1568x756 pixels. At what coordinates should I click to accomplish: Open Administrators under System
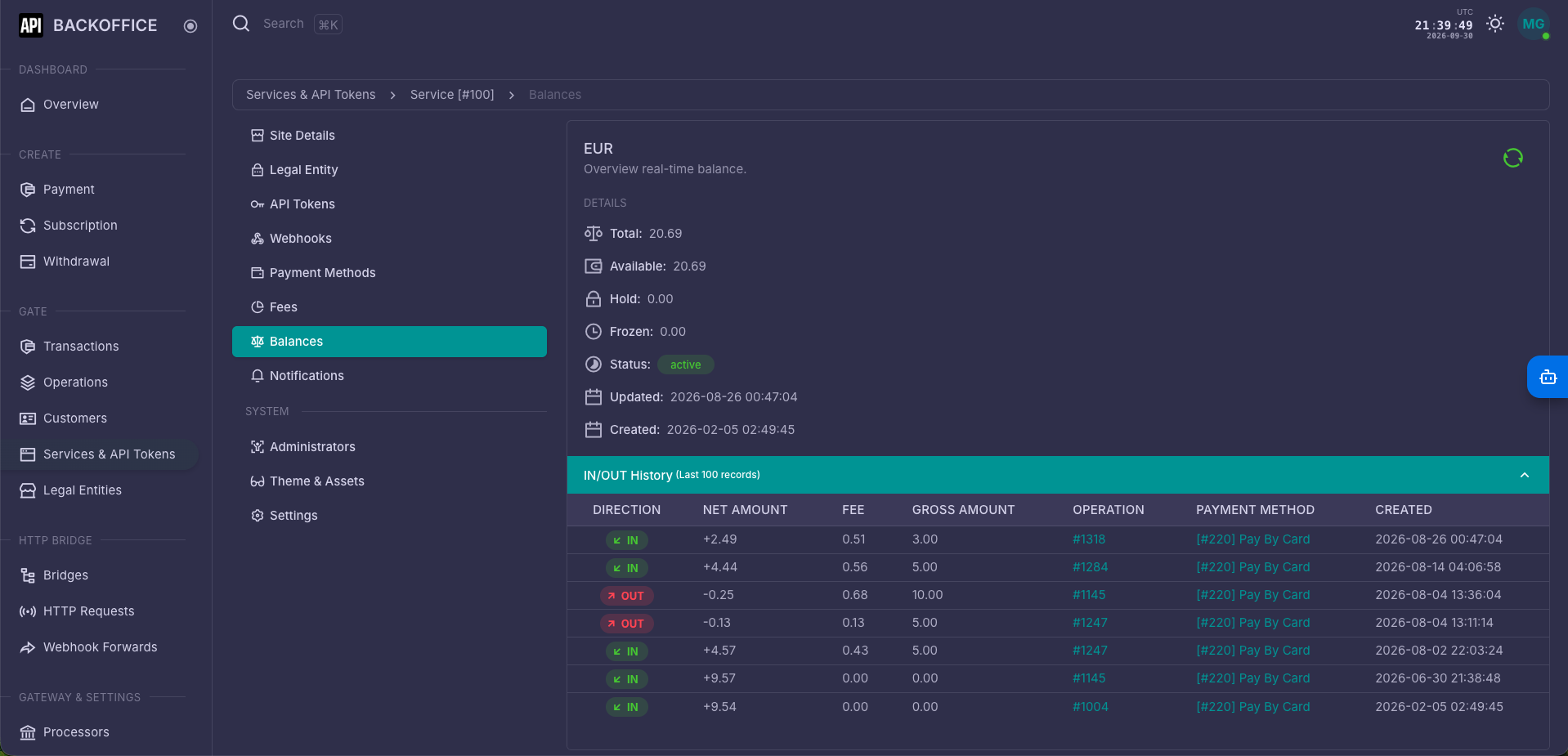[389, 447]
